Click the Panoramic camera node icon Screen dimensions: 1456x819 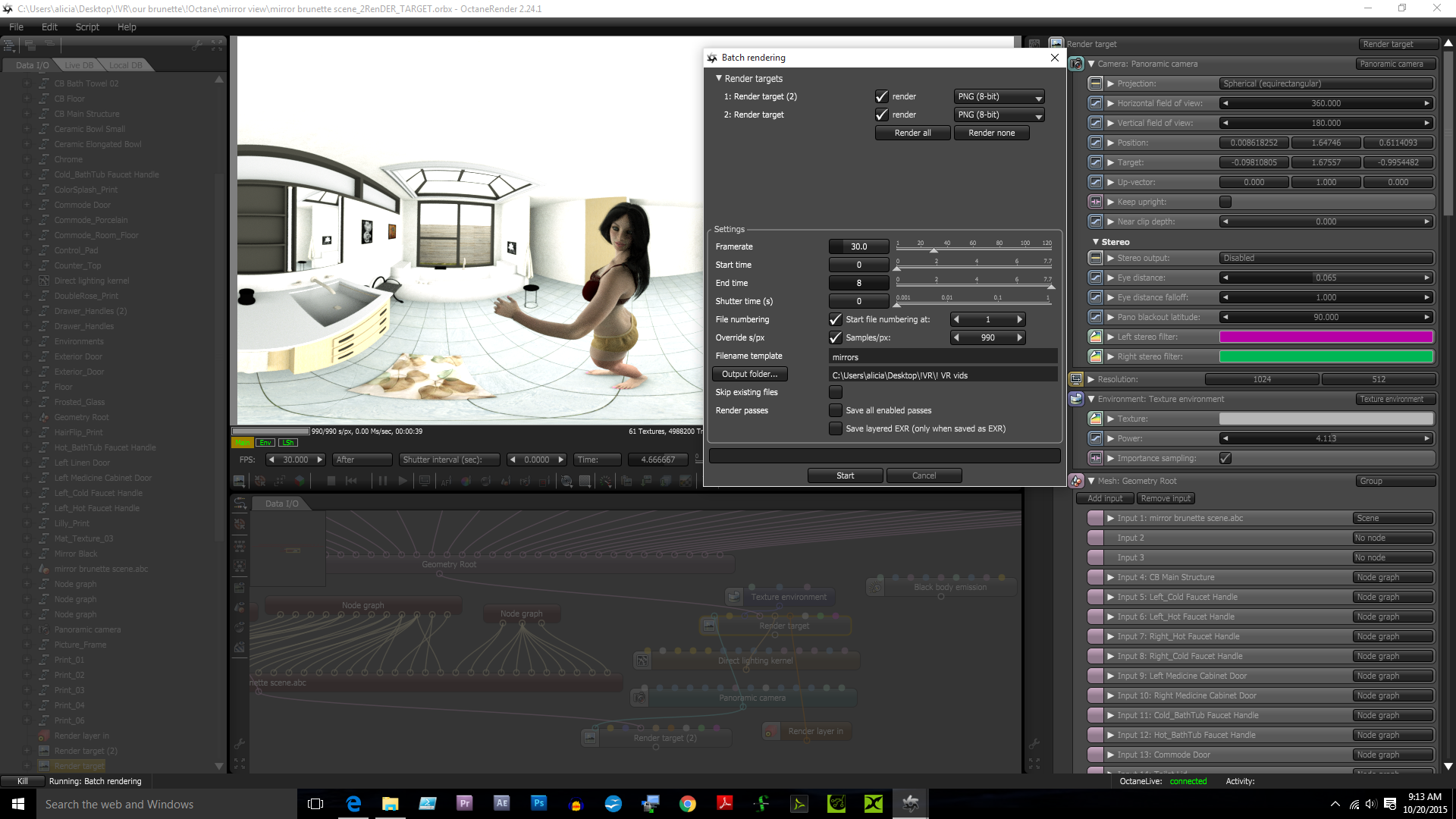click(x=1076, y=64)
